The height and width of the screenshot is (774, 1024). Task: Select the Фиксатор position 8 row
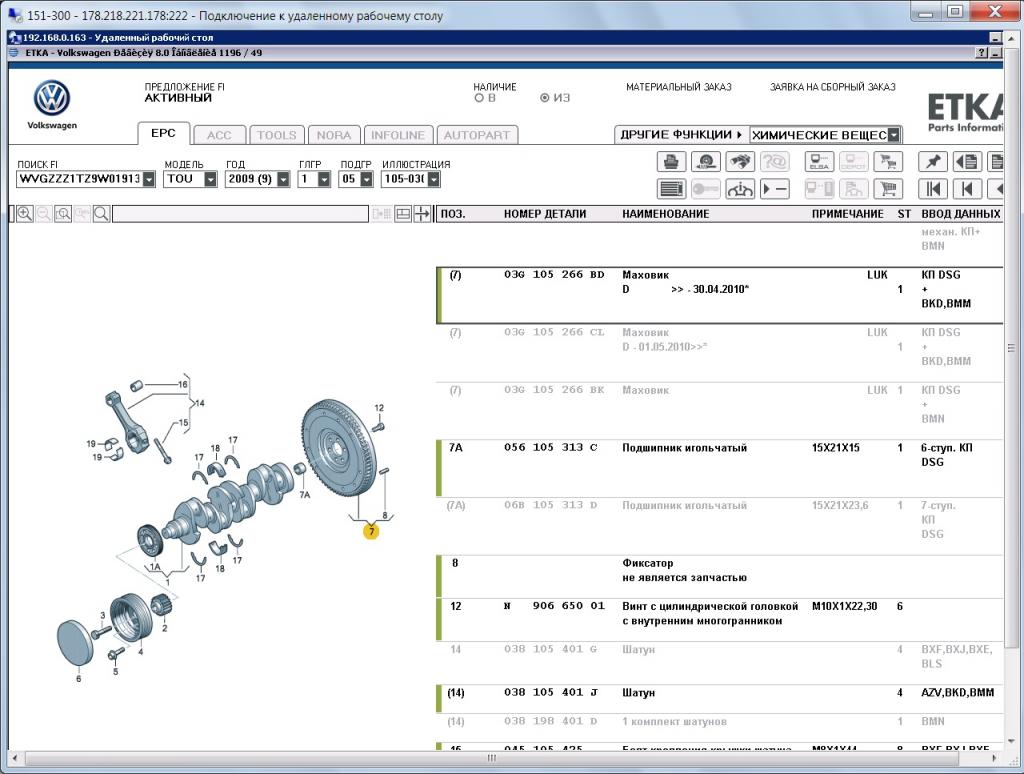719,576
